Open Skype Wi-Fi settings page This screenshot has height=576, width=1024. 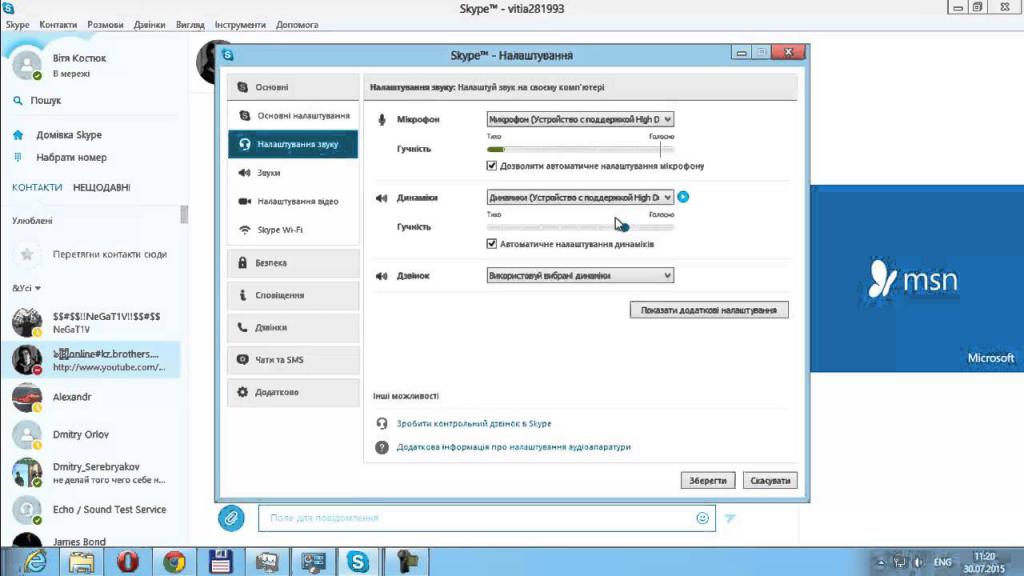[293, 230]
